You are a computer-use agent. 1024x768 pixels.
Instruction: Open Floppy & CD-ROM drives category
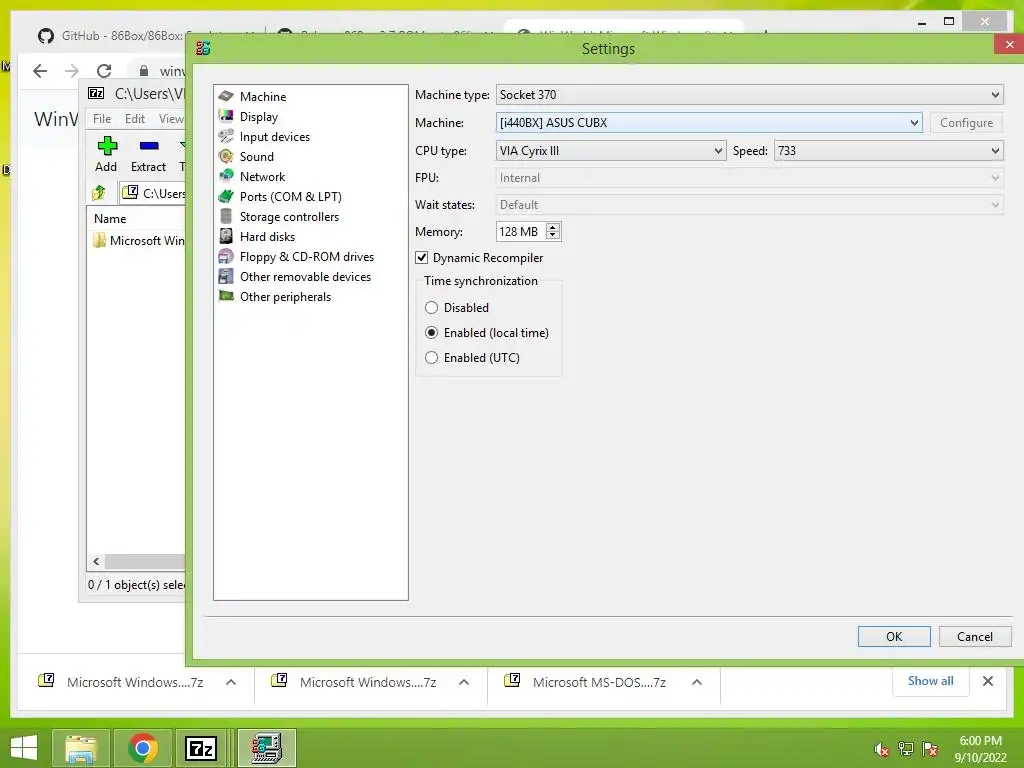[306, 257]
